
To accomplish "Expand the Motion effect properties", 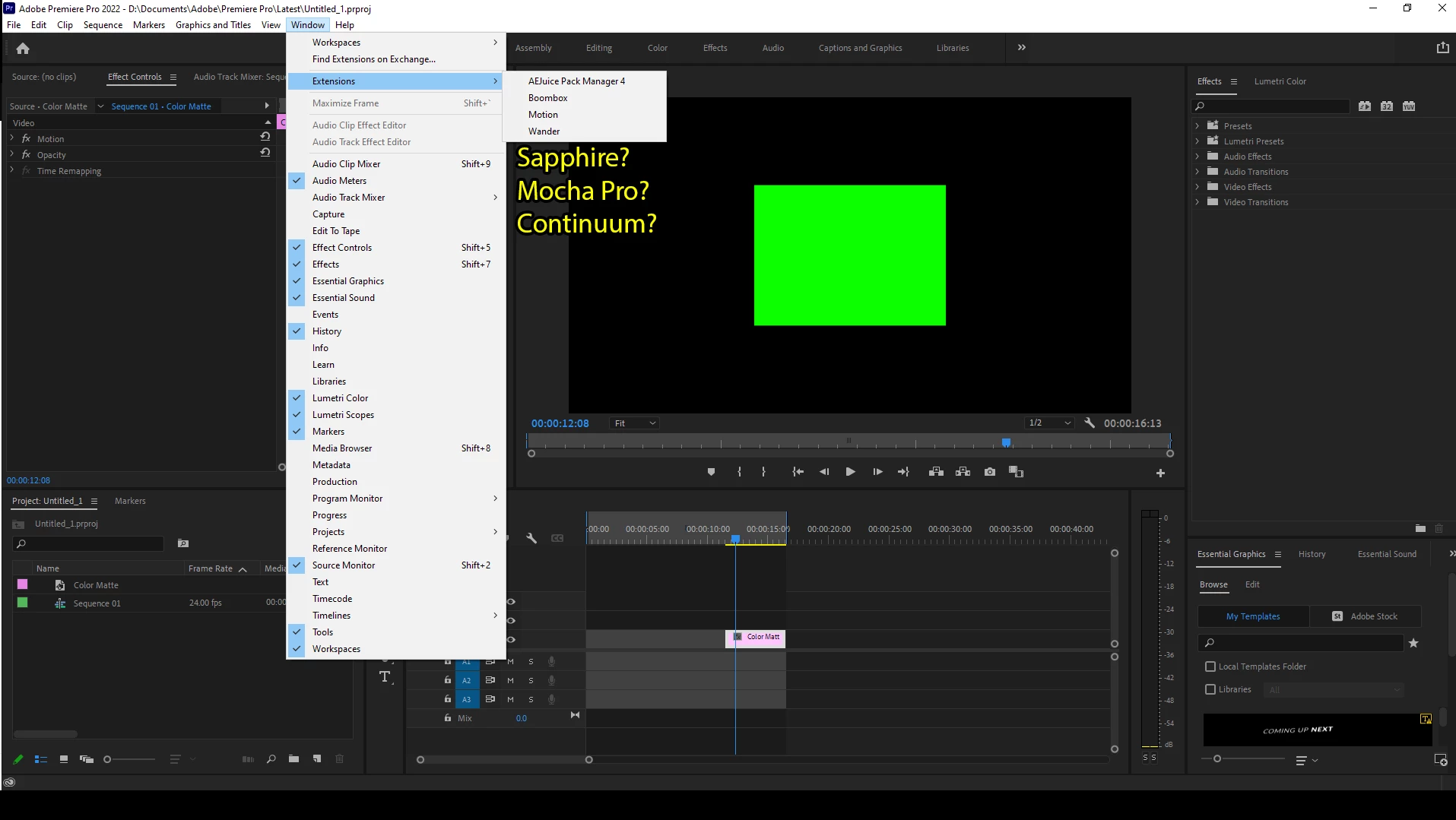I will (x=12, y=138).
